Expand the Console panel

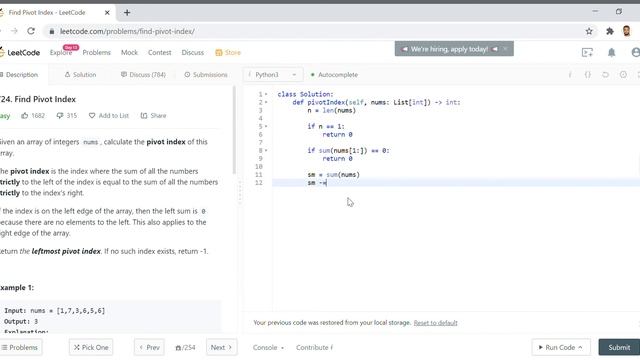click(x=268, y=347)
